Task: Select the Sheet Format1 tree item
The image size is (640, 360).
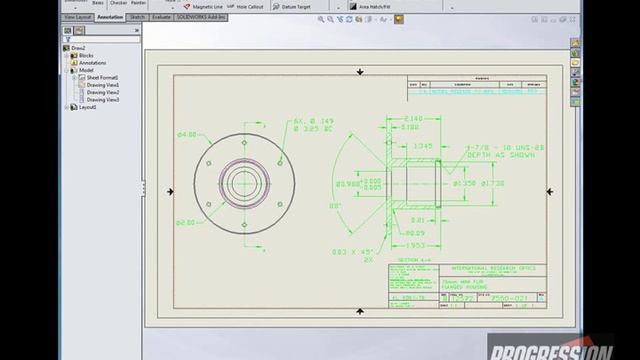Action: [102, 78]
